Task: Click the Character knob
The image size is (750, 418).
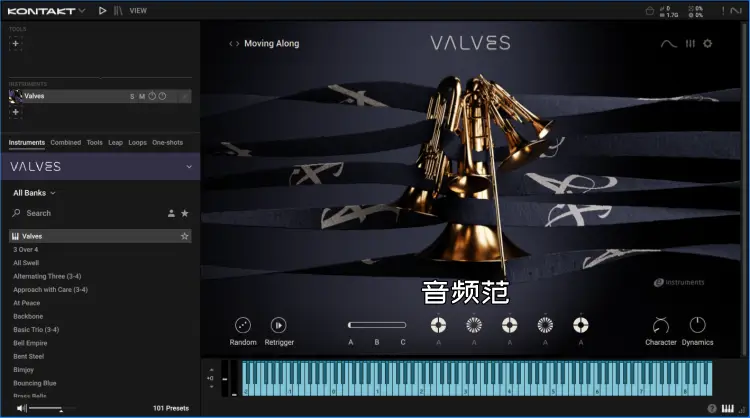Action: [660, 325]
